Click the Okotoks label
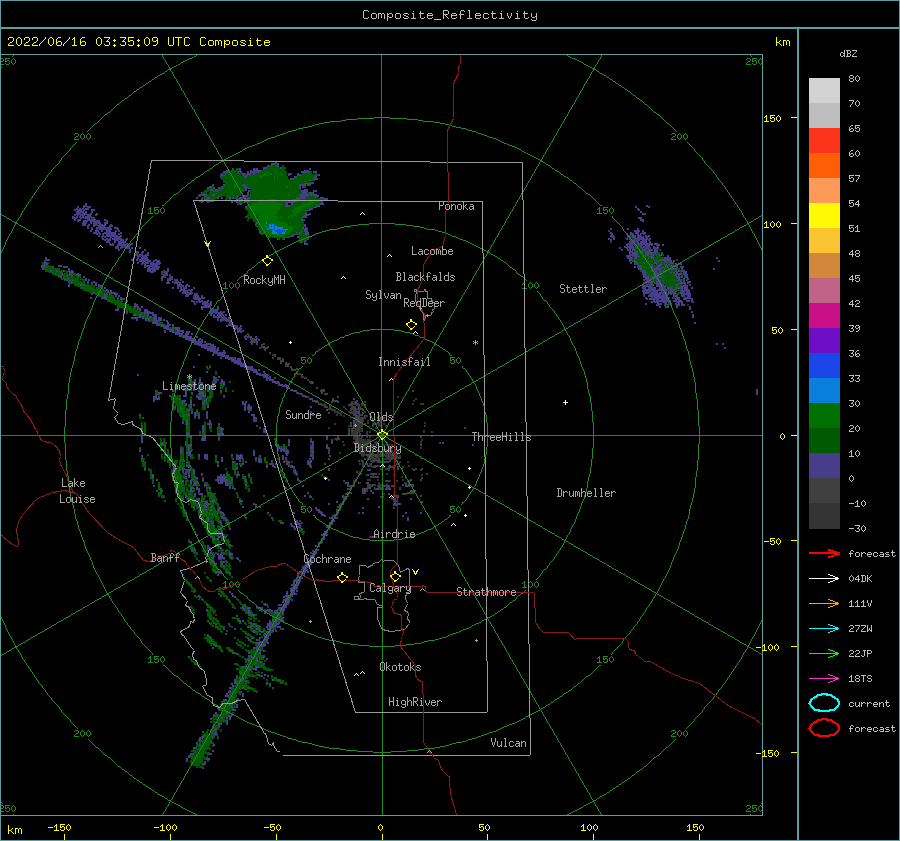The image size is (900, 841). 400,667
